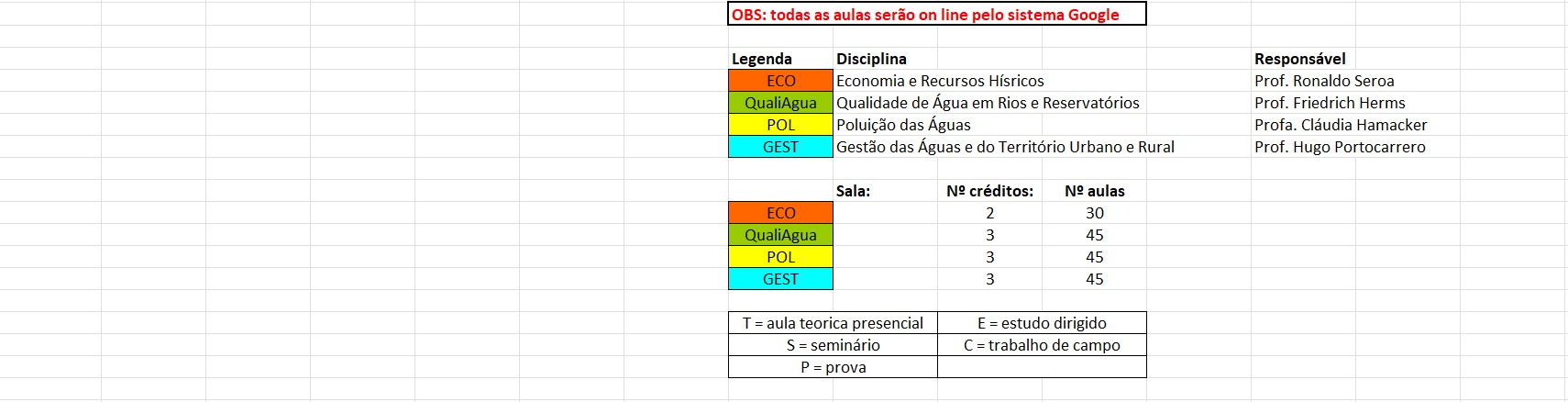1568x402 pixels.
Task: Click Qualidade de Água em Rios e Reservatórios
Action: 988,103
